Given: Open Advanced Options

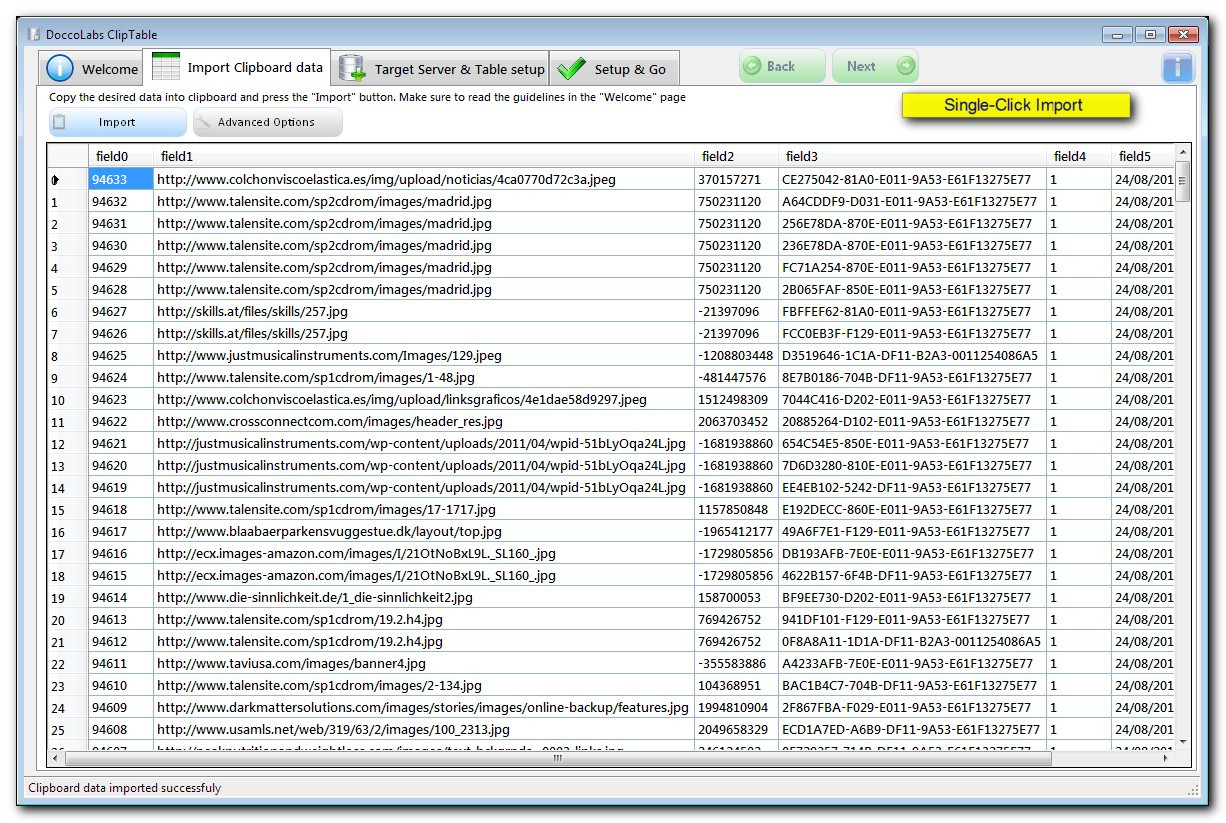Looking at the screenshot, I should tap(267, 122).
